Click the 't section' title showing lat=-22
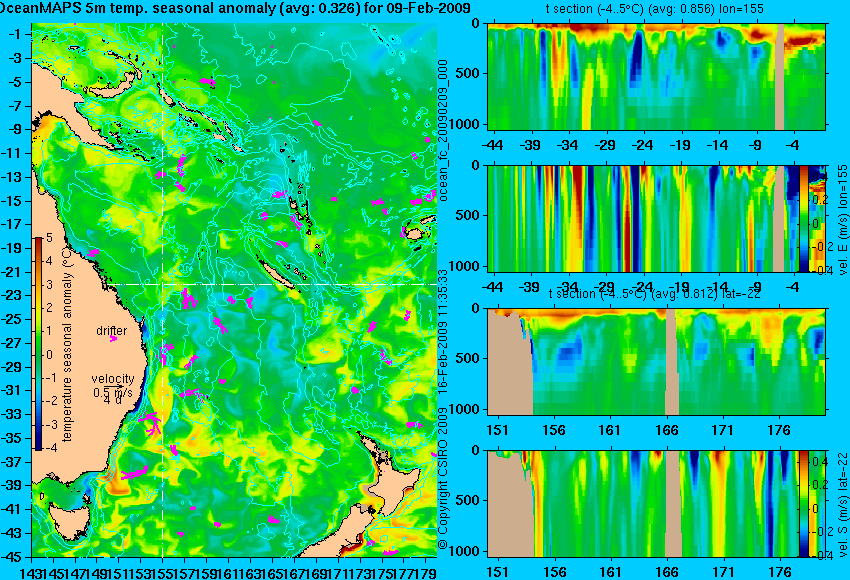Image resolution: width=850 pixels, height=580 pixels. [x=655, y=293]
